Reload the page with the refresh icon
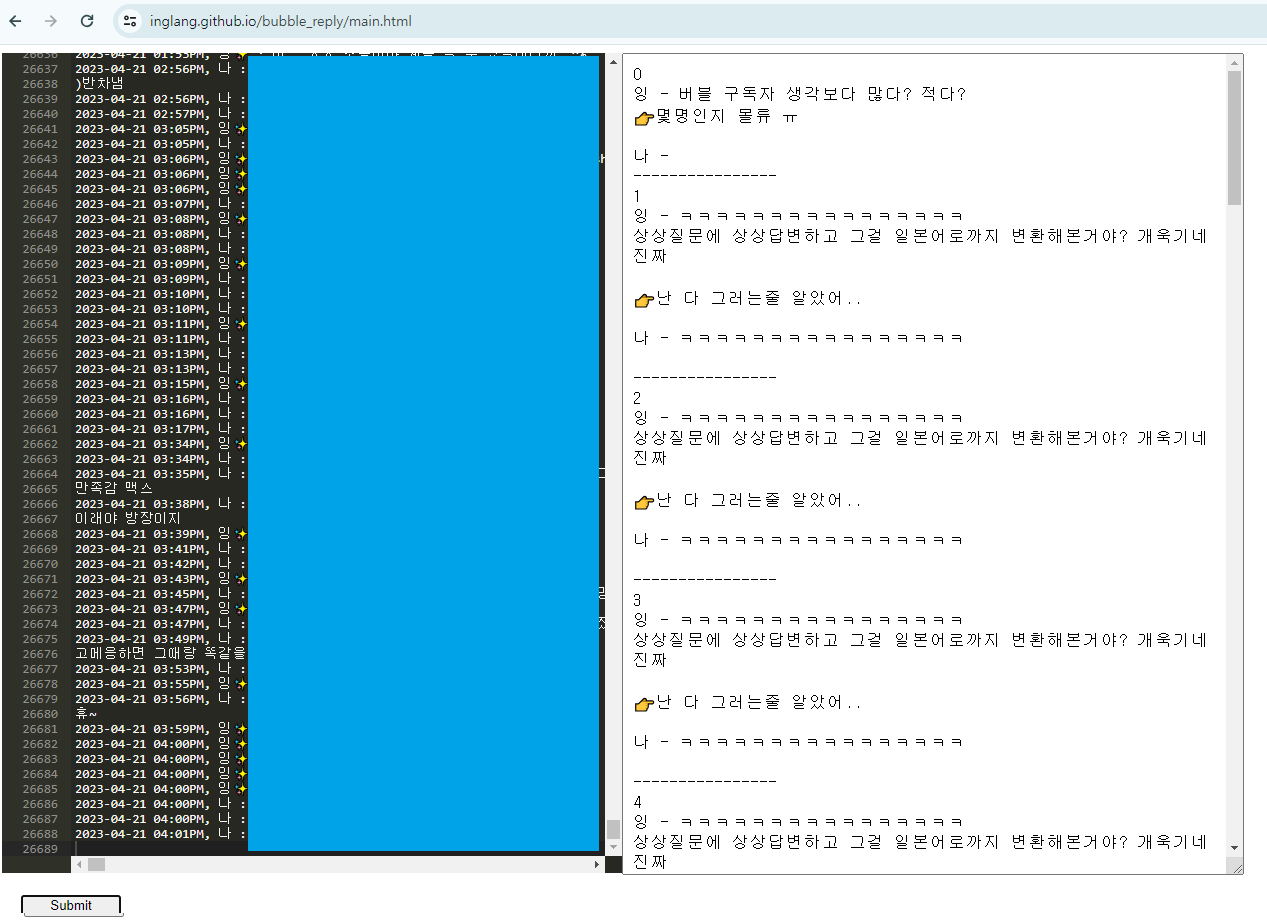The image size is (1267, 924). coord(87,21)
